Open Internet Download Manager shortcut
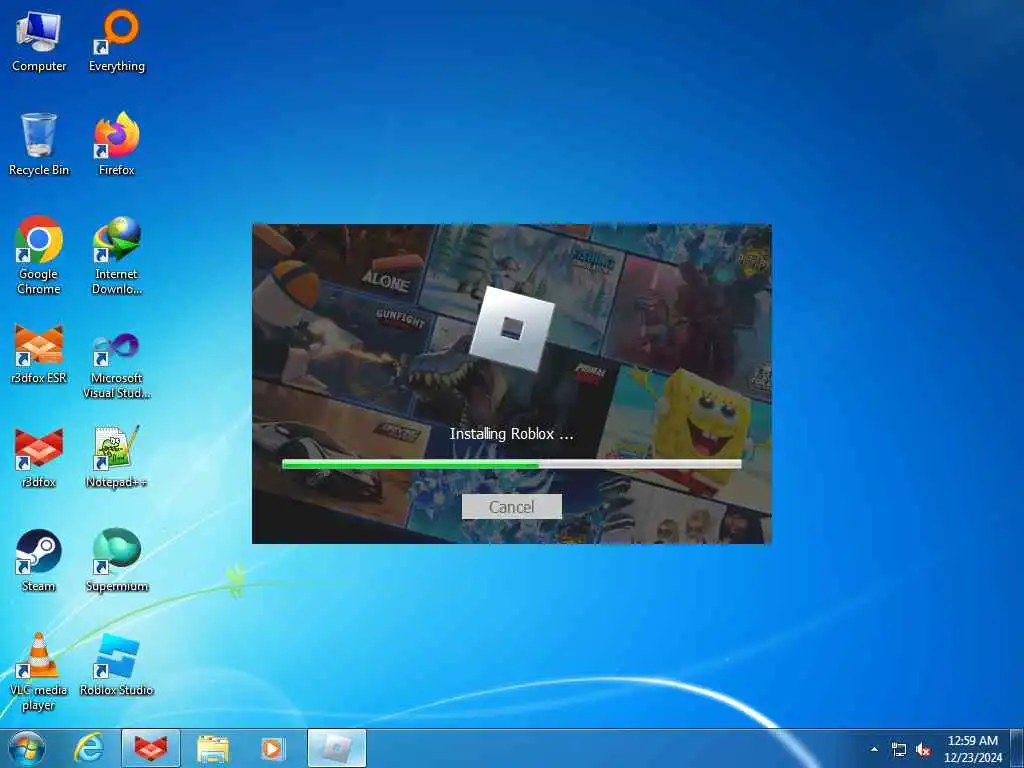The height and width of the screenshot is (768, 1024). (117, 256)
